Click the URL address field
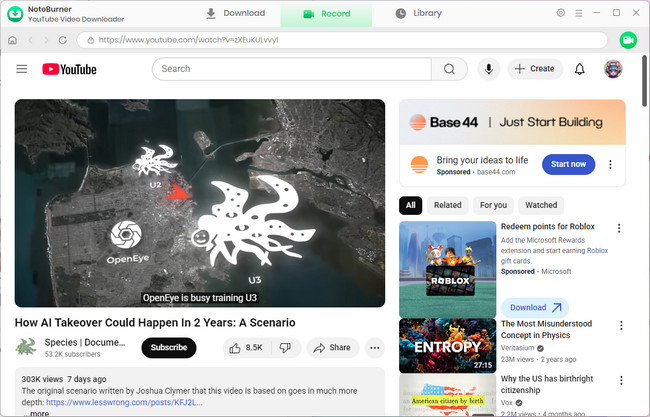Screen dimensions: 650x417 [342, 40]
